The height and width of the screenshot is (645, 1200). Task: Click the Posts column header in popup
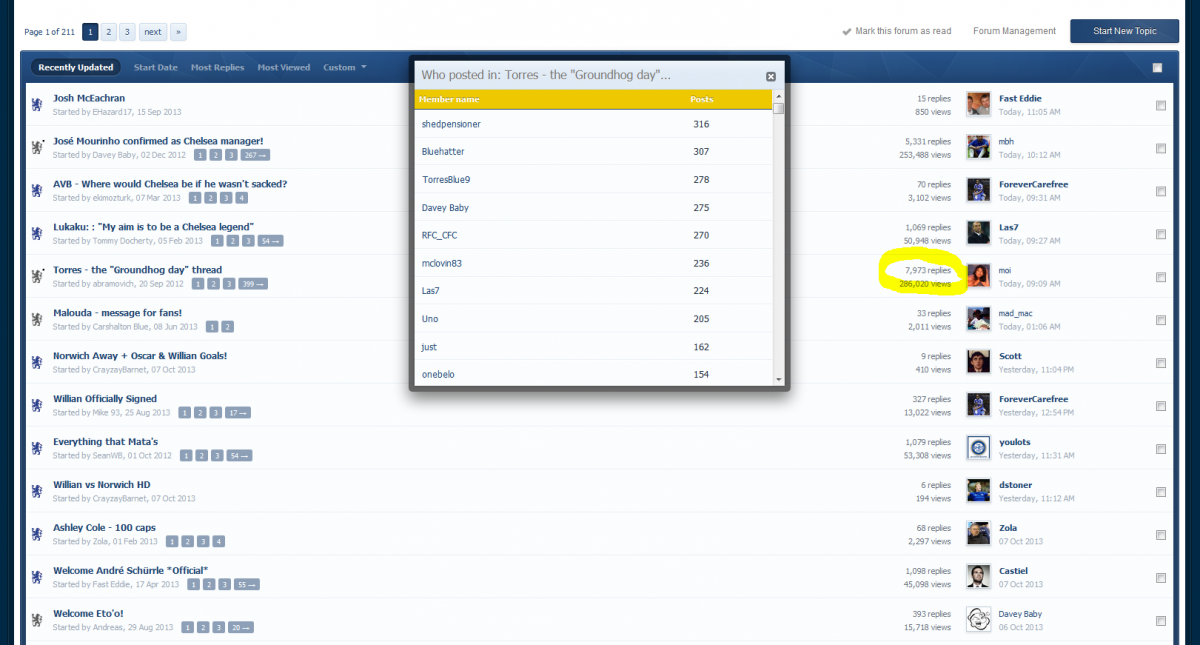(x=702, y=99)
